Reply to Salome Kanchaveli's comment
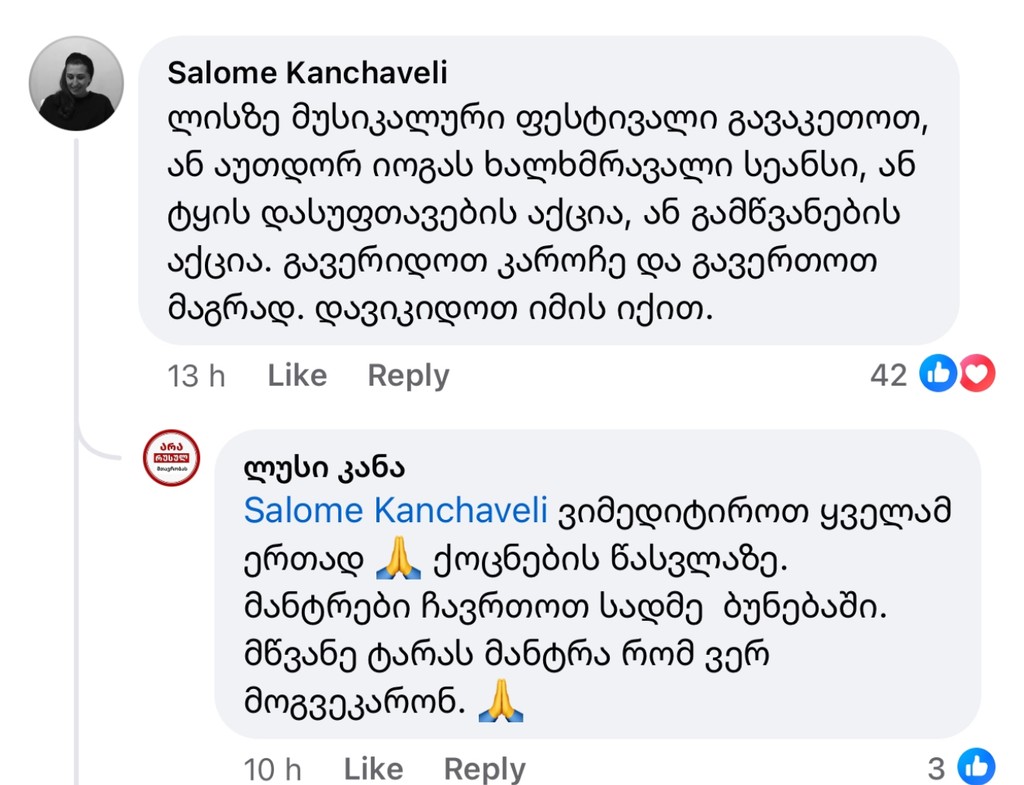1024x785 pixels. [x=408, y=375]
